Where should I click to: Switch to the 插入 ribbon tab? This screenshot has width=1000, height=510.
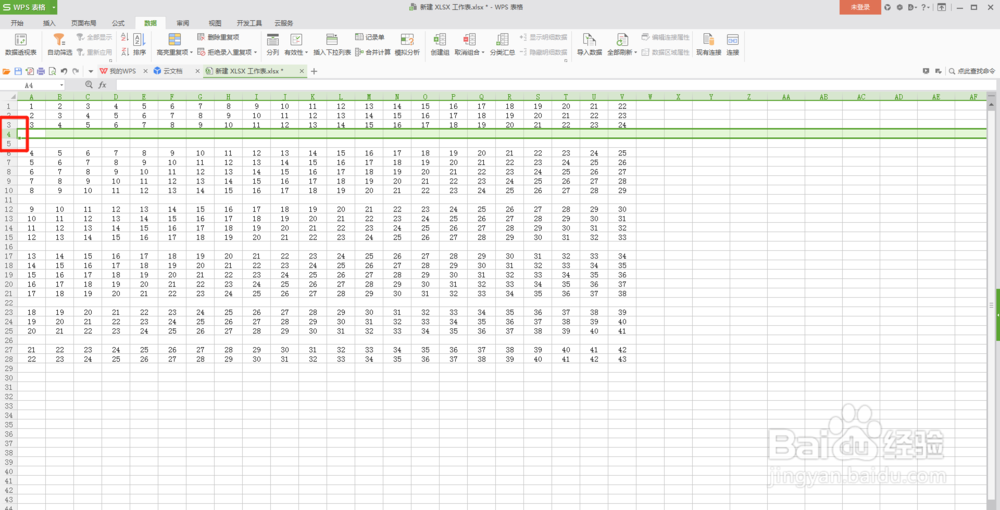pyautogui.click(x=49, y=23)
